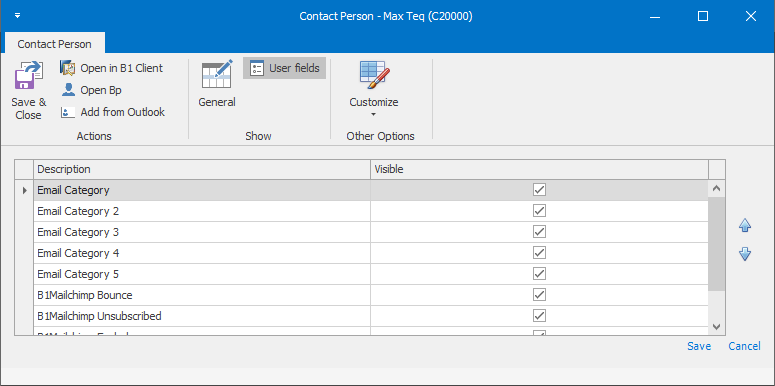Choose Add from Outlook
Image resolution: width=775 pixels, height=386 pixels.
[x=113, y=112]
